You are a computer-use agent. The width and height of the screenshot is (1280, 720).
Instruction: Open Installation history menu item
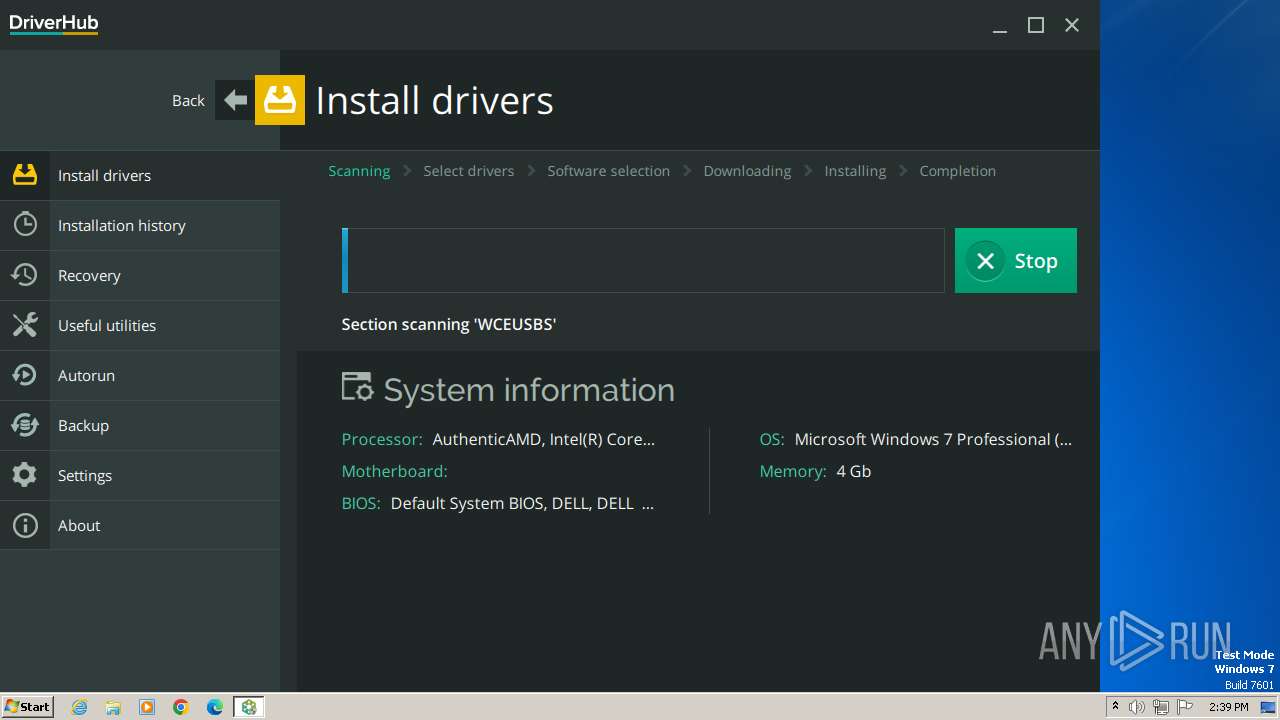click(x=140, y=225)
